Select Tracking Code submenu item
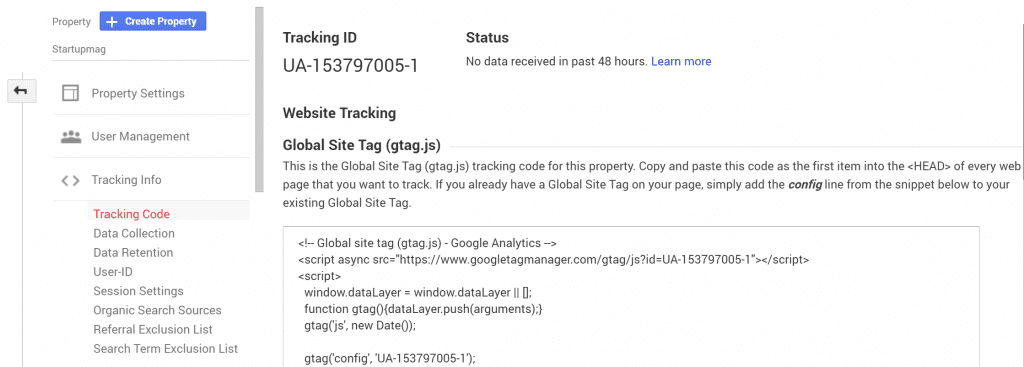1024x367 pixels. click(x=131, y=214)
